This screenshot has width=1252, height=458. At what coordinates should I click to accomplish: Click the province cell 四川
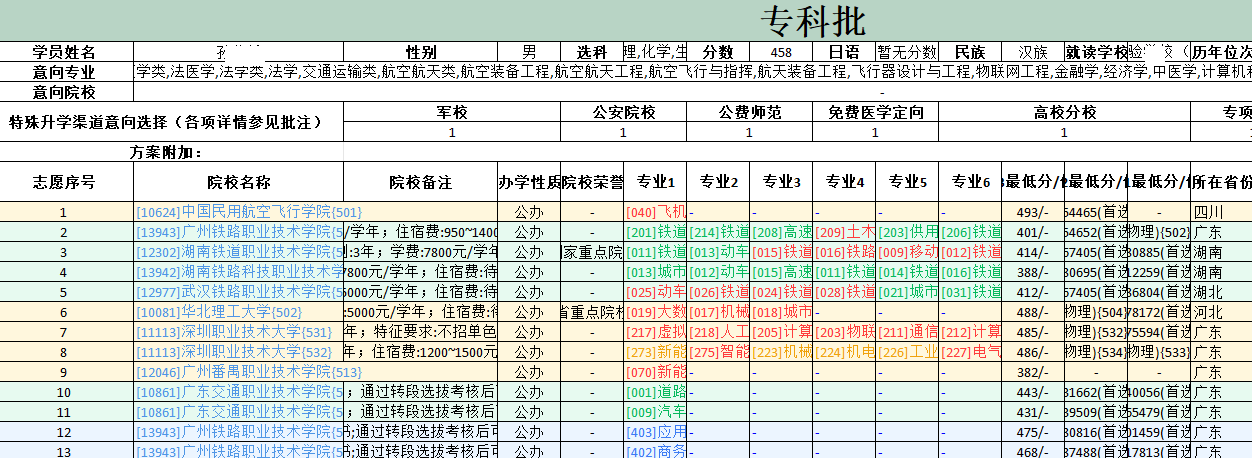pyautogui.click(x=1221, y=212)
